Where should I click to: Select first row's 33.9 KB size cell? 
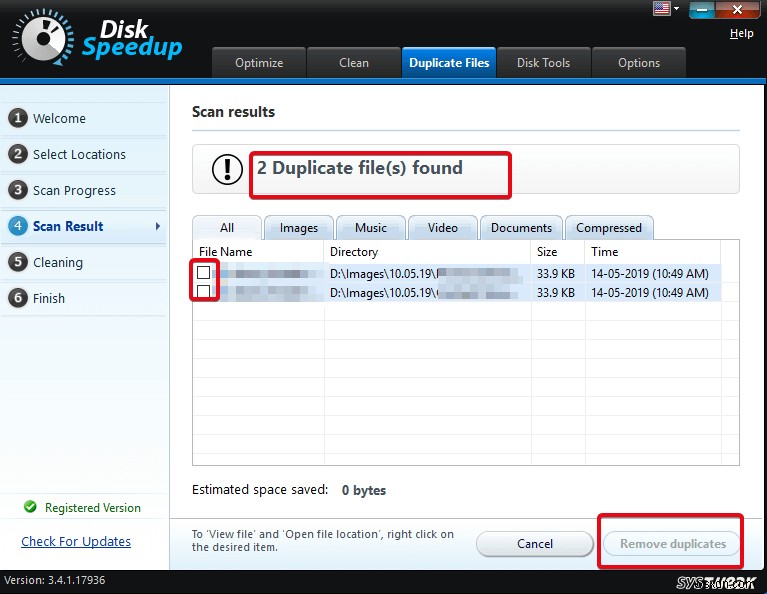[x=556, y=274]
